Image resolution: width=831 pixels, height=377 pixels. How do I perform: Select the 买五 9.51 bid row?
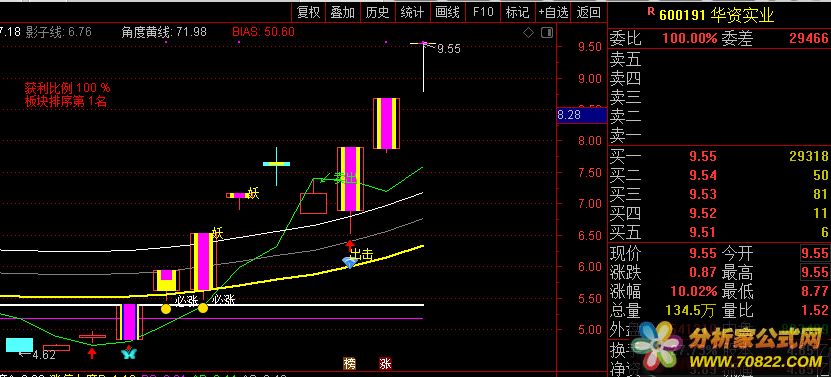coord(719,232)
